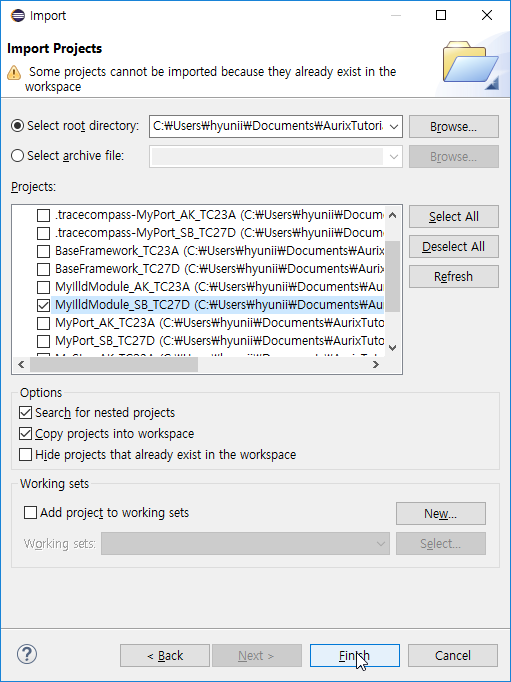Open the root directory path dropdown
This screenshot has width=511, height=682.
click(x=394, y=127)
